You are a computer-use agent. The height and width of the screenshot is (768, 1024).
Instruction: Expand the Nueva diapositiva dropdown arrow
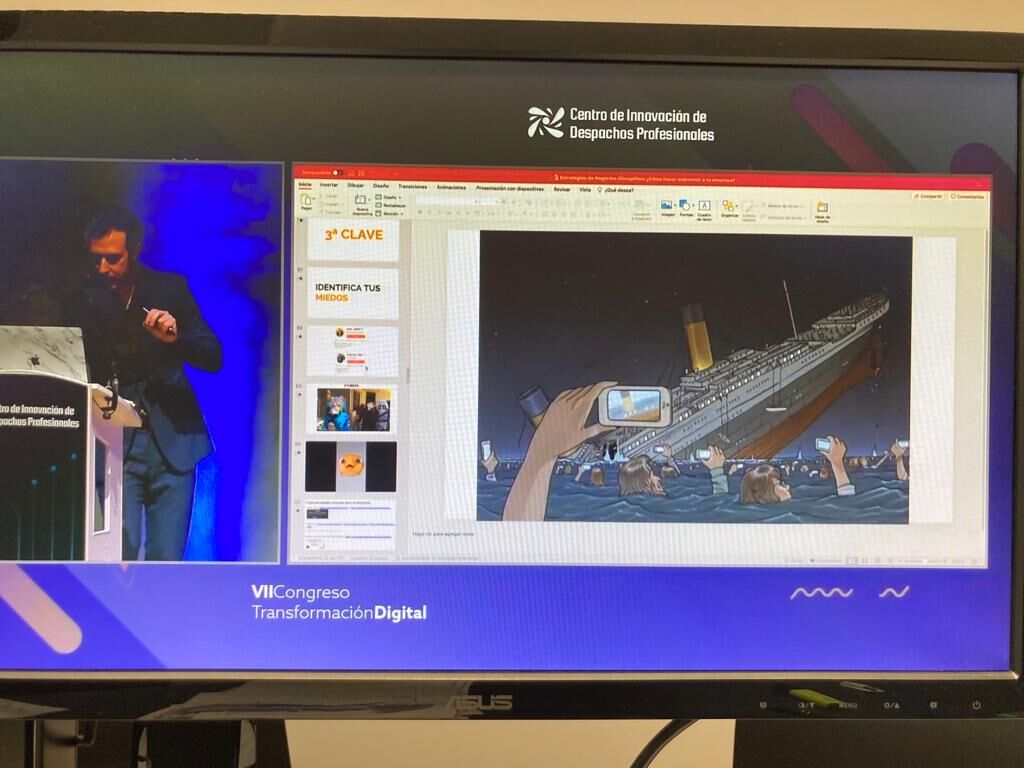point(370,199)
